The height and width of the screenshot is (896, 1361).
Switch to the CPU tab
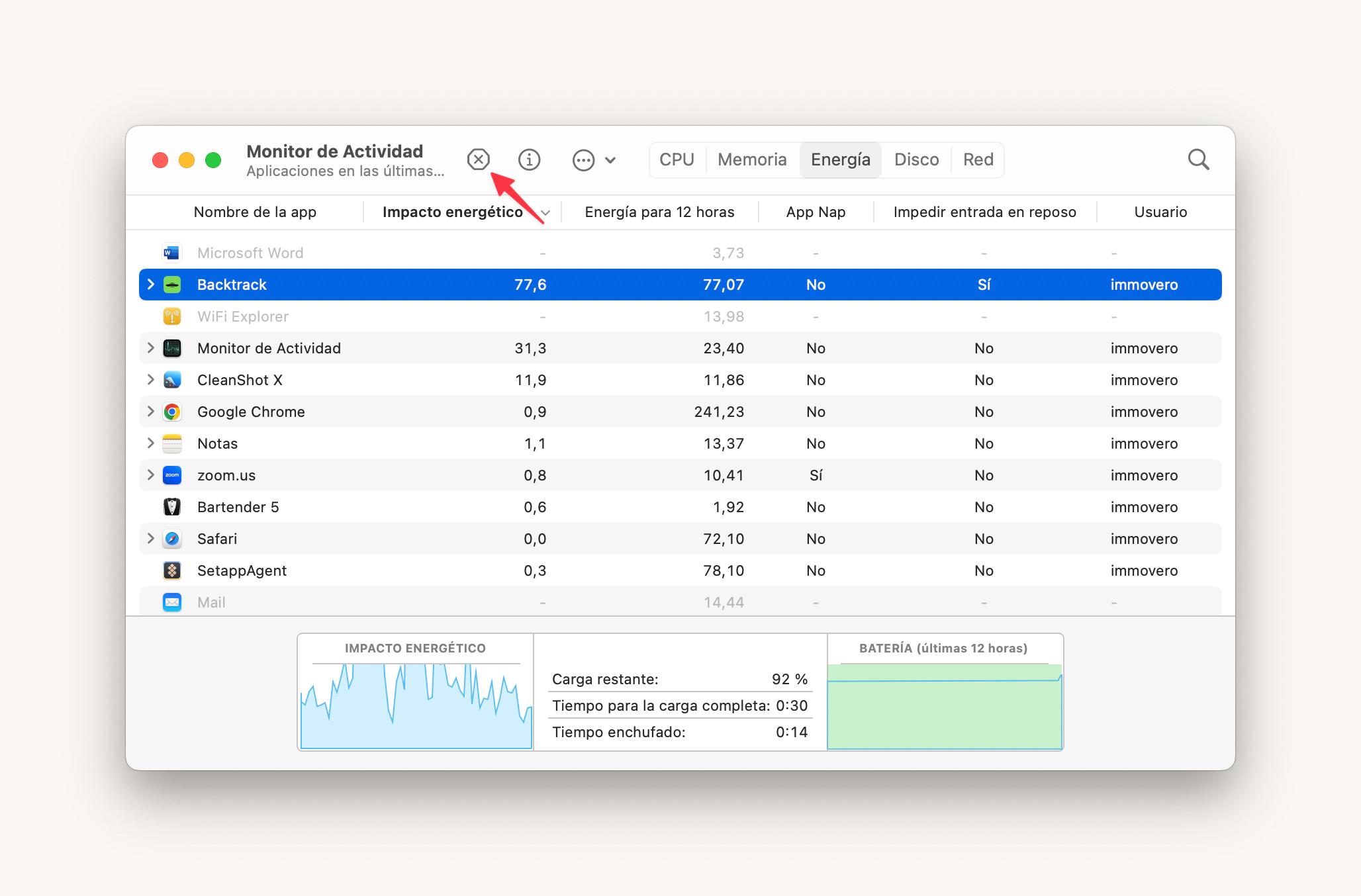click(677, 159)
